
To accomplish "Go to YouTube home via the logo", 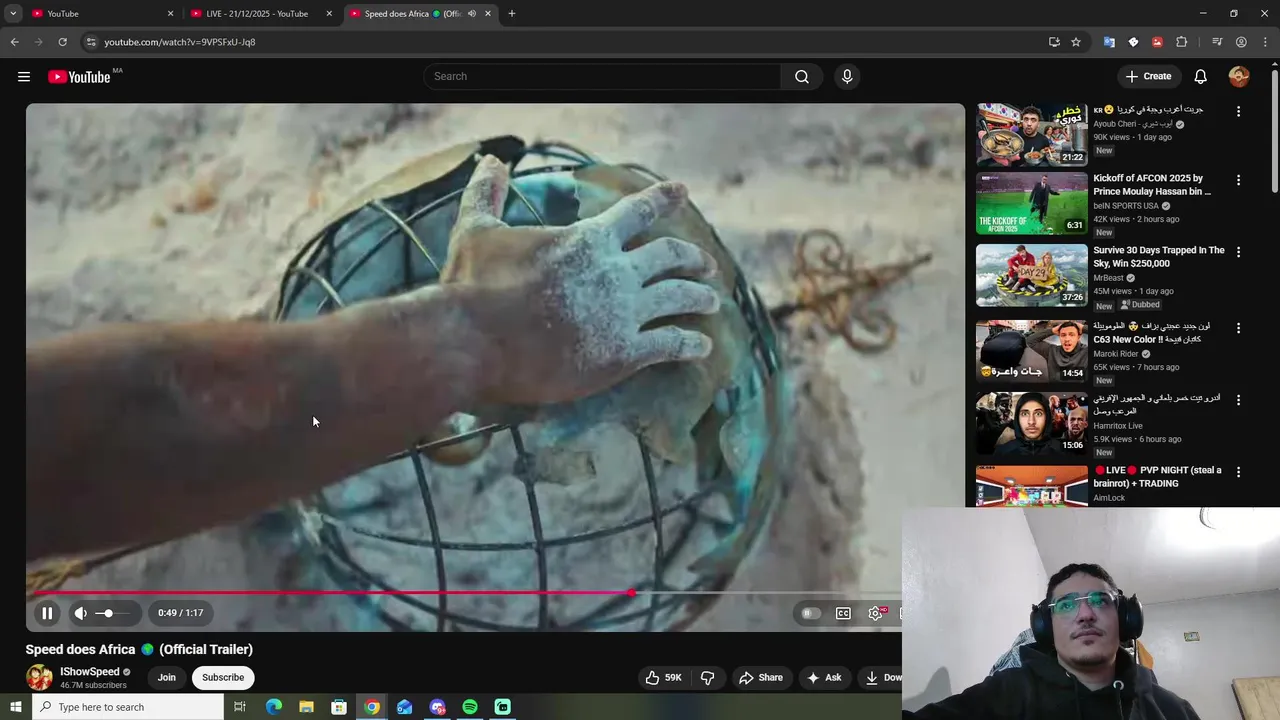I will pos(79,77).
